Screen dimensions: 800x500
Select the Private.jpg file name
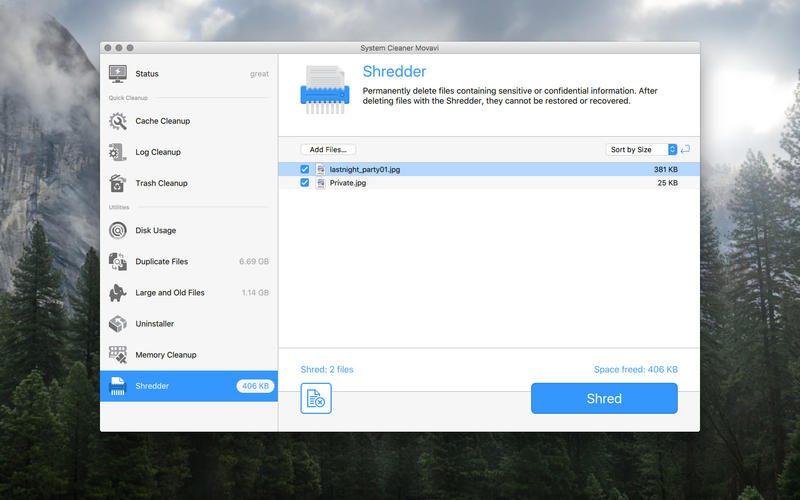coord(348,183)
